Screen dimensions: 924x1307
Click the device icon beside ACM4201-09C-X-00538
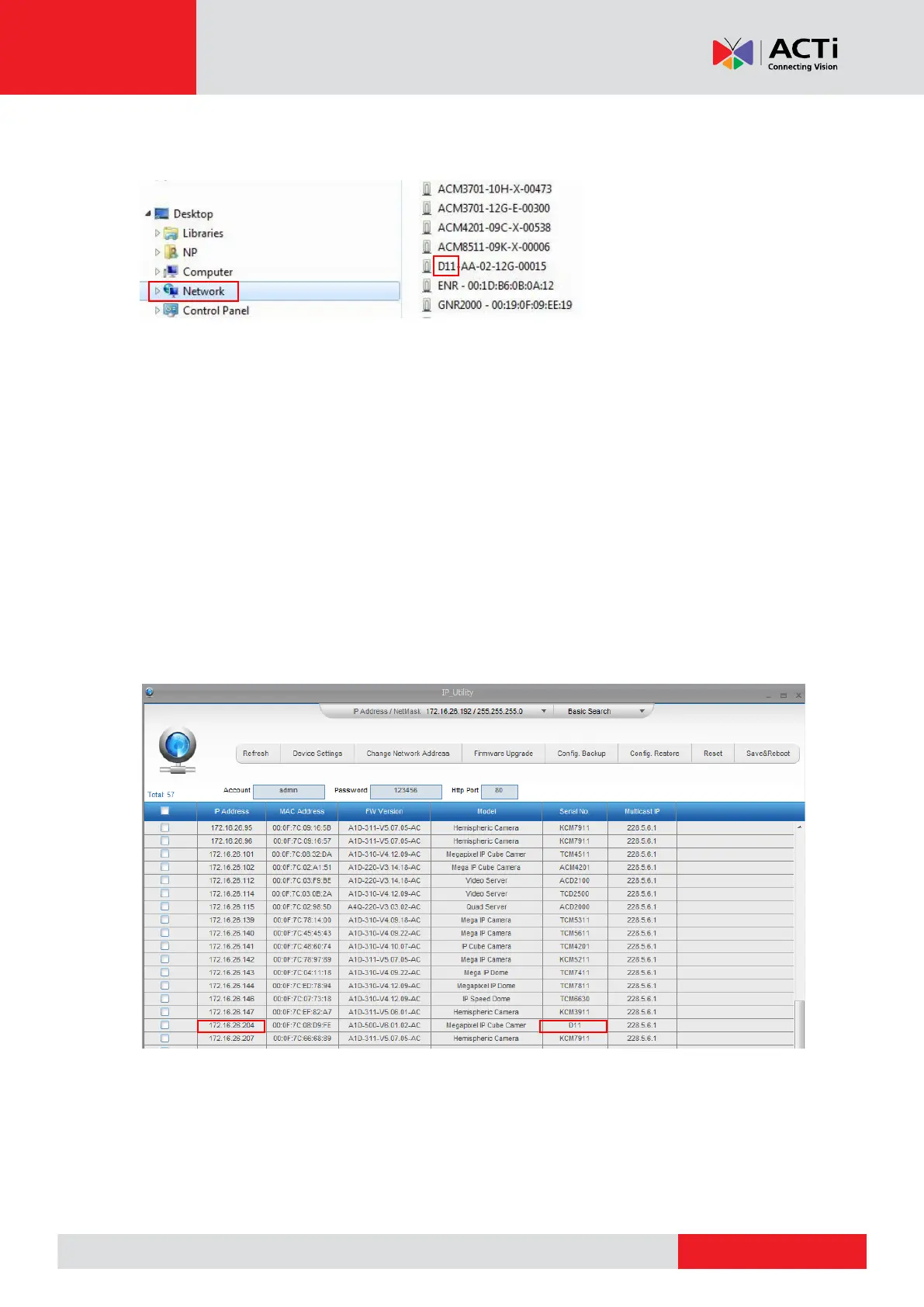(x=427, y=227)
